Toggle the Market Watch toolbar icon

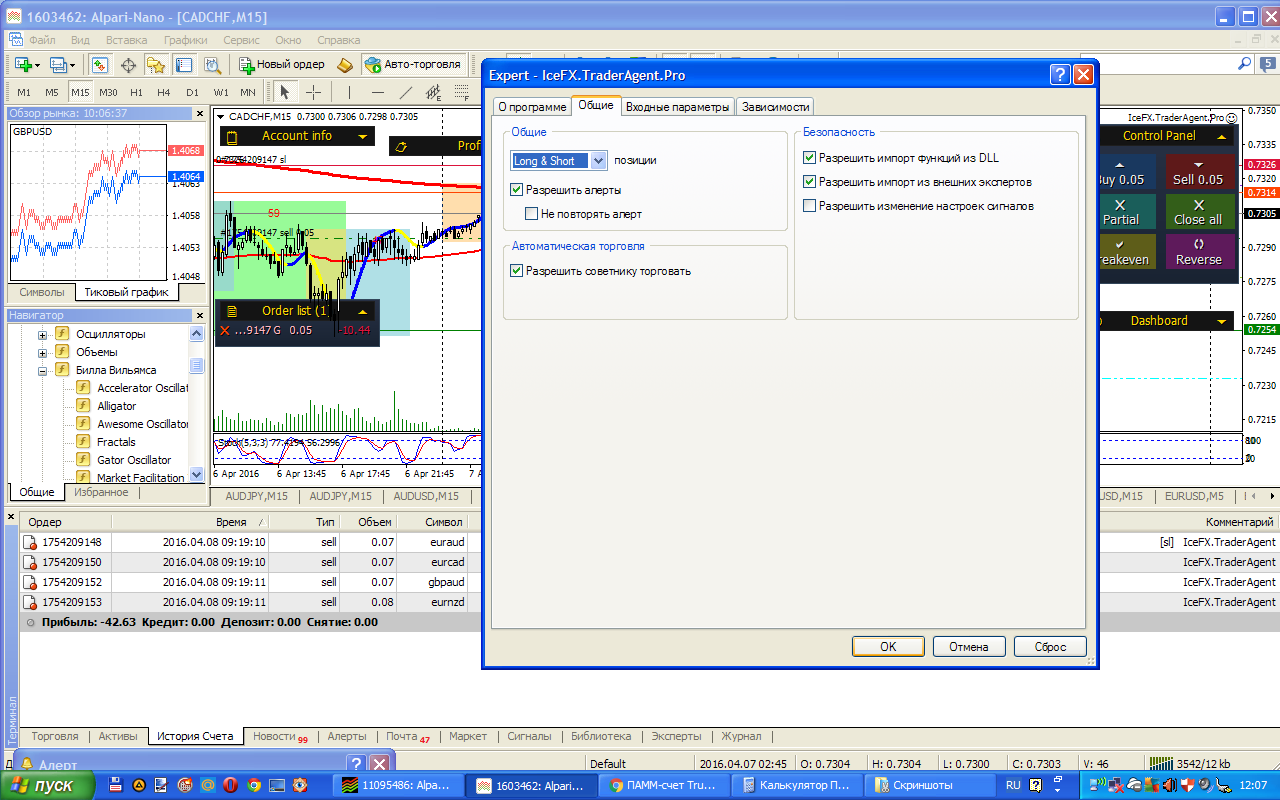100,65
